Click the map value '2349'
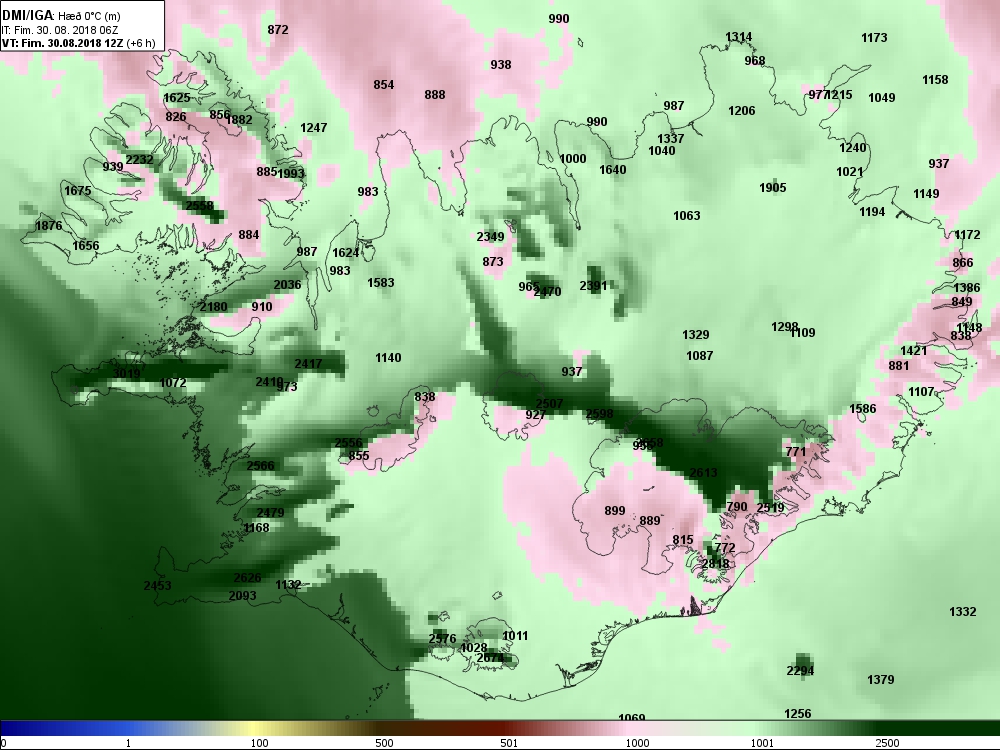Image resolution: width=1000 pixels, height=750 pixels. click(x=490, y=237)
